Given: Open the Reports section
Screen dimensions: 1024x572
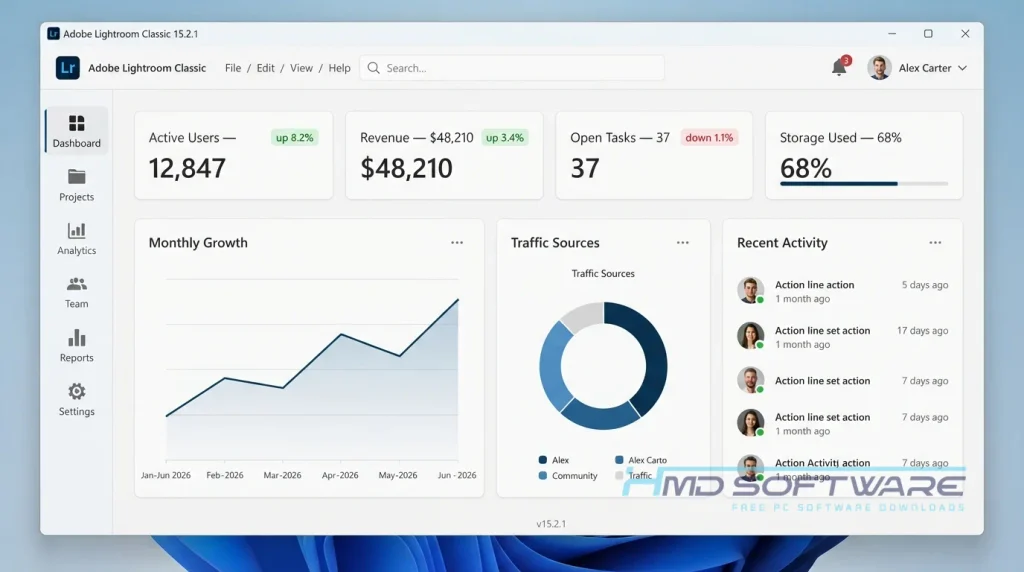Looking at the screenshot, I should tap(76, 346).
